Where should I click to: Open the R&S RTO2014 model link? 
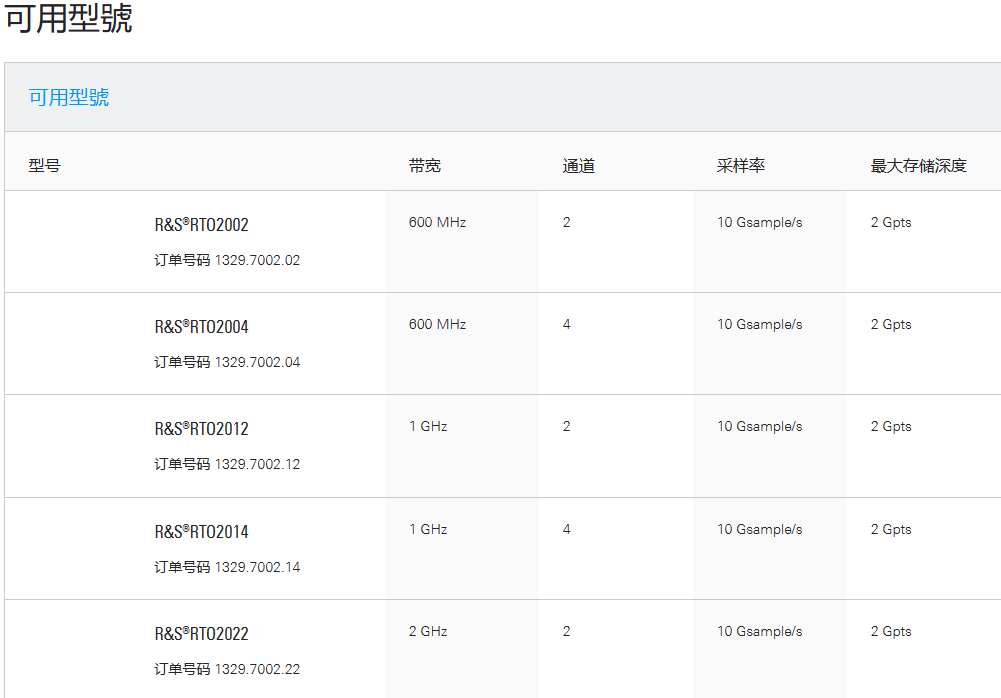point(201,532)
